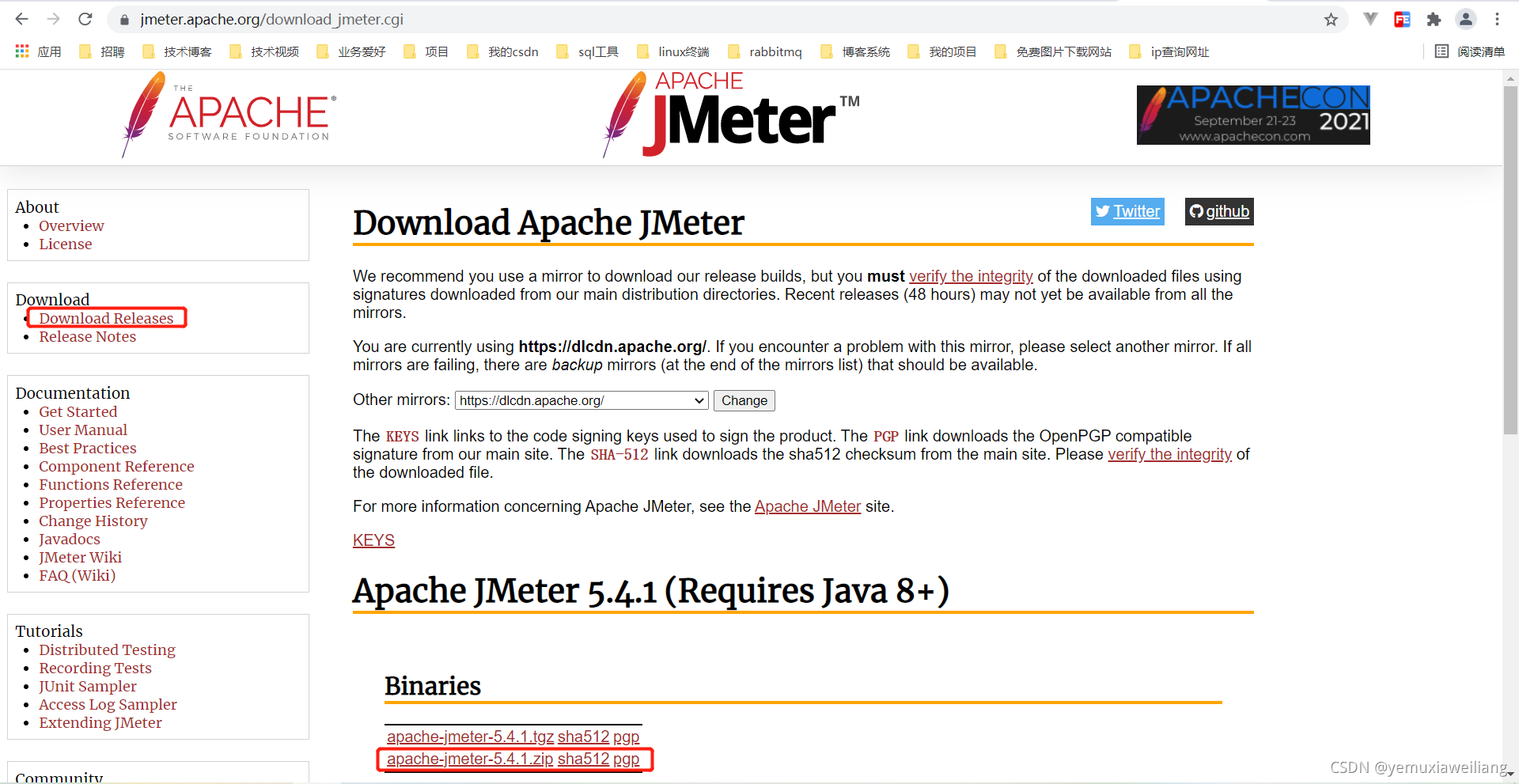Open the ip查询网址 bookmark folder
1519x784 pixels.
click(x=1169, y=51)
